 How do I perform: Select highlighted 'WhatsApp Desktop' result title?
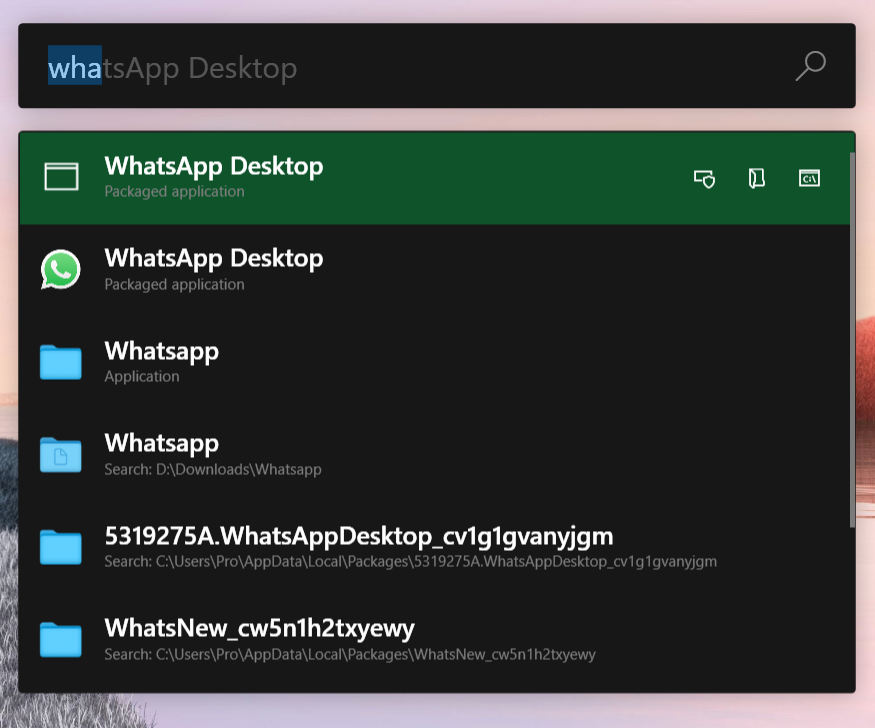[214, 166]
